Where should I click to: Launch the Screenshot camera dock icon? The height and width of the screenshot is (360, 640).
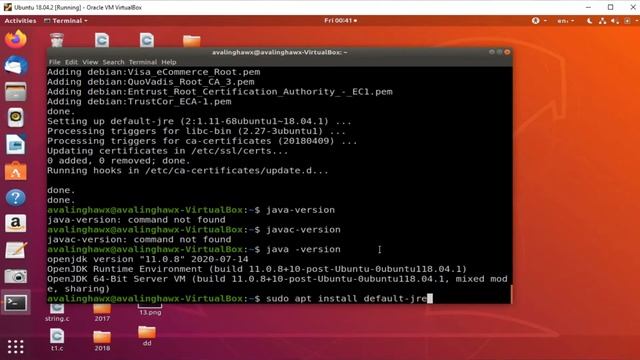pyautogui.click(x=16, y=276)
